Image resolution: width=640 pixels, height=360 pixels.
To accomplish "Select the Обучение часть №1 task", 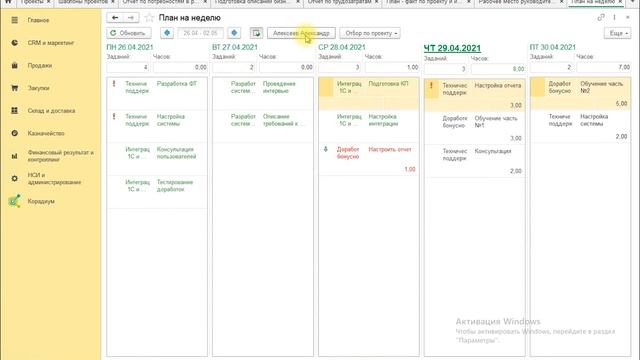I will click(x=475, y=128).
